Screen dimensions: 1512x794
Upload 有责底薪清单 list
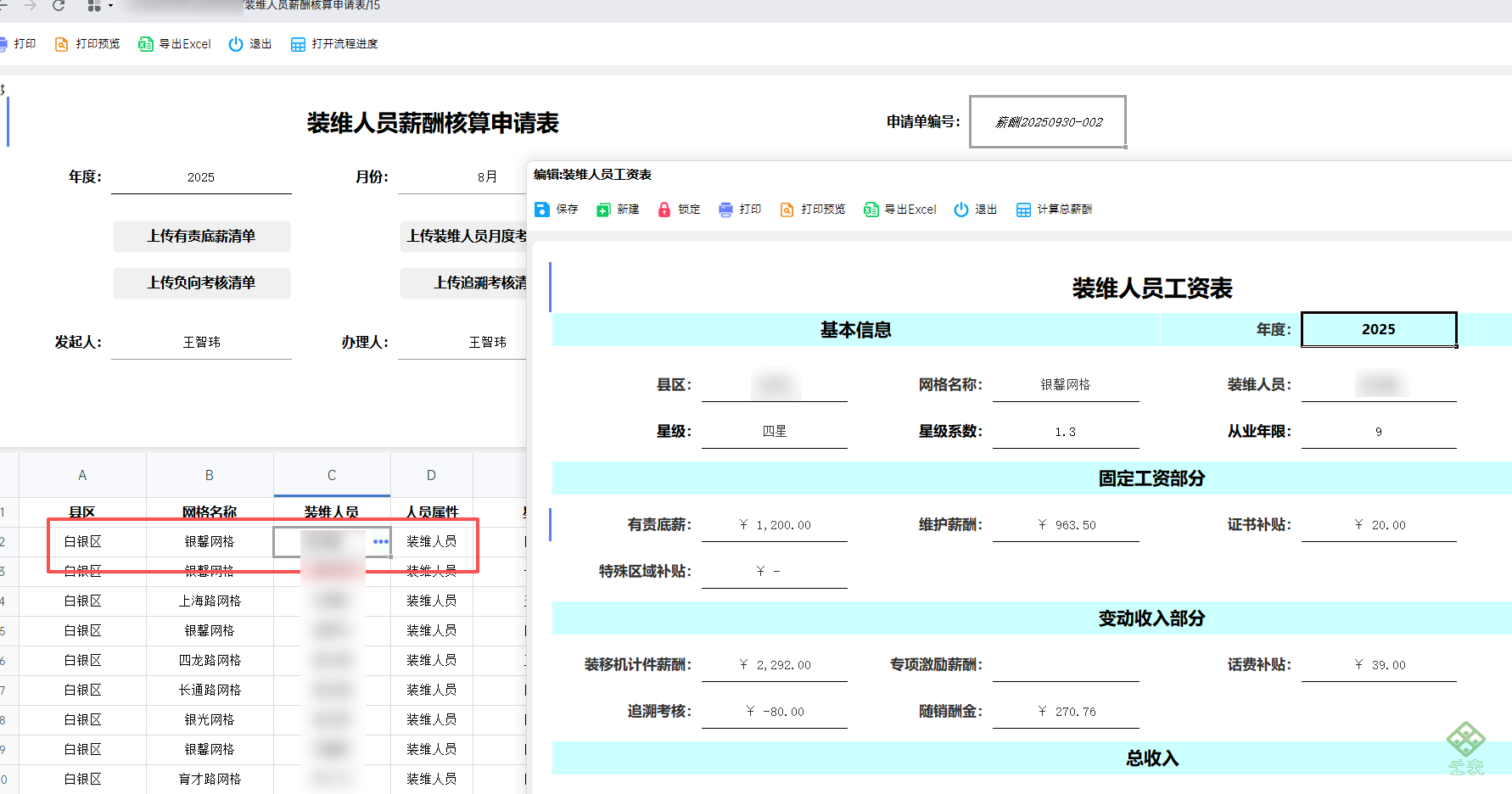click(202, 237)
